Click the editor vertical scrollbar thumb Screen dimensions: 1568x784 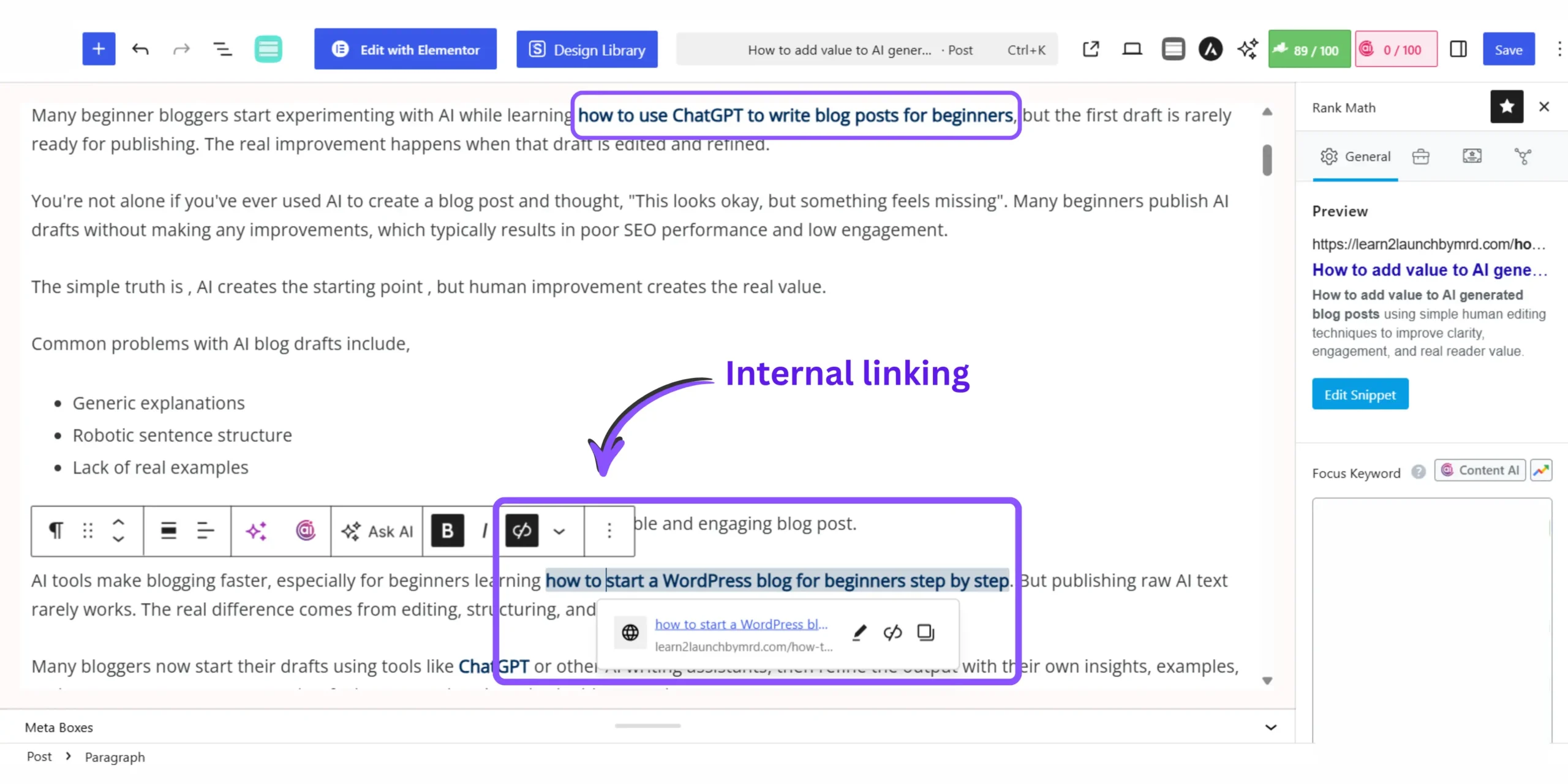pyautogui.click(x=1267, y=160)
